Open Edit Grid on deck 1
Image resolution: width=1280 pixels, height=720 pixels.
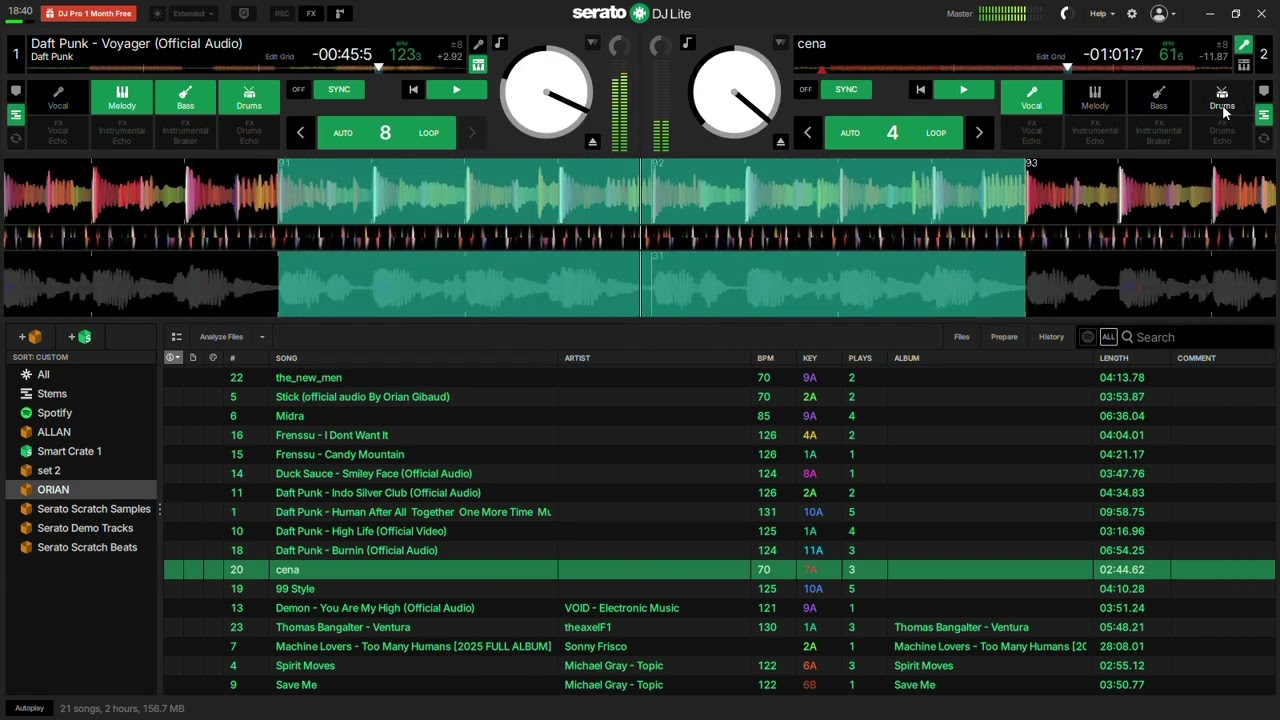[279, 57]
